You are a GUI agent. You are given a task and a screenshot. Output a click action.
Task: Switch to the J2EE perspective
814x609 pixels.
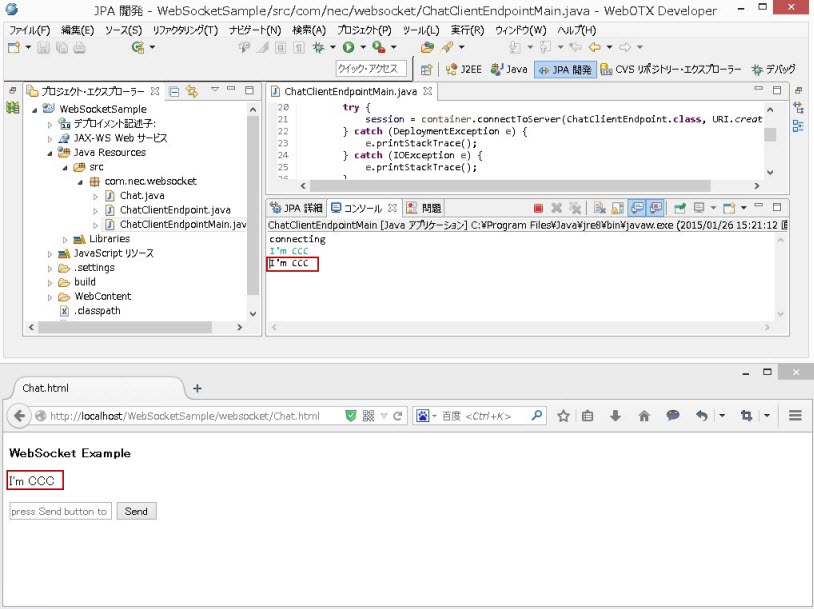(x=463, y=69)
